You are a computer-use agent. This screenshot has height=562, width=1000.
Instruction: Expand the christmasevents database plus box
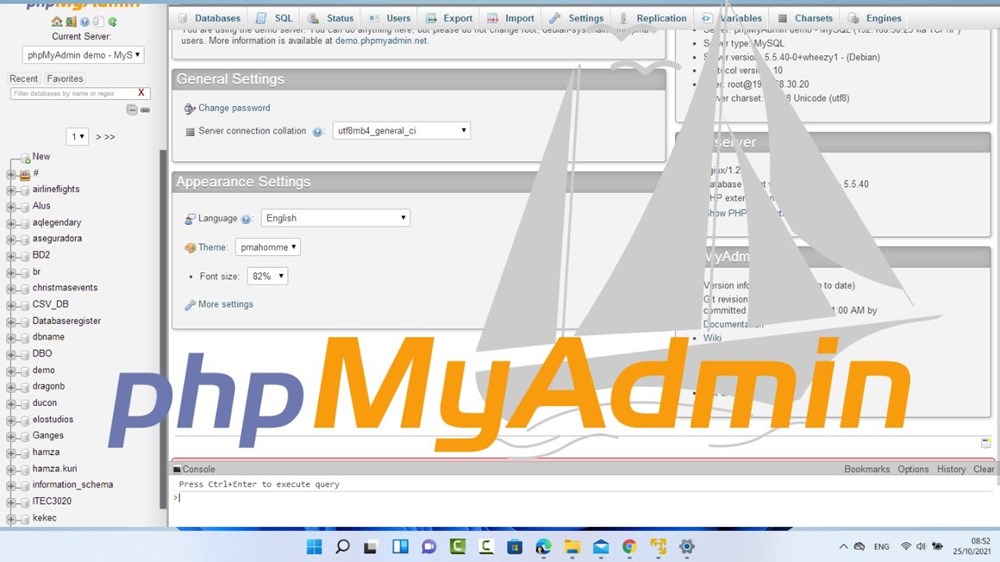pos(11,288)
